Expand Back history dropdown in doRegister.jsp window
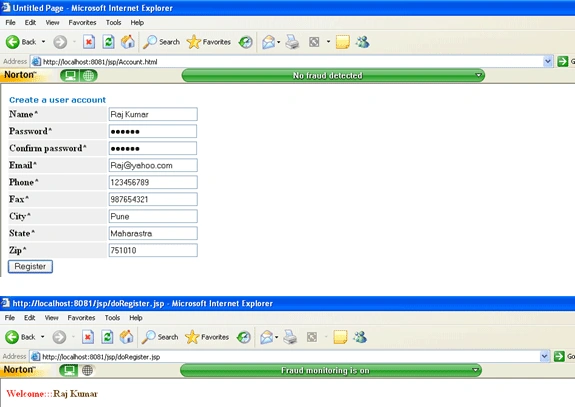 [43, 337]
